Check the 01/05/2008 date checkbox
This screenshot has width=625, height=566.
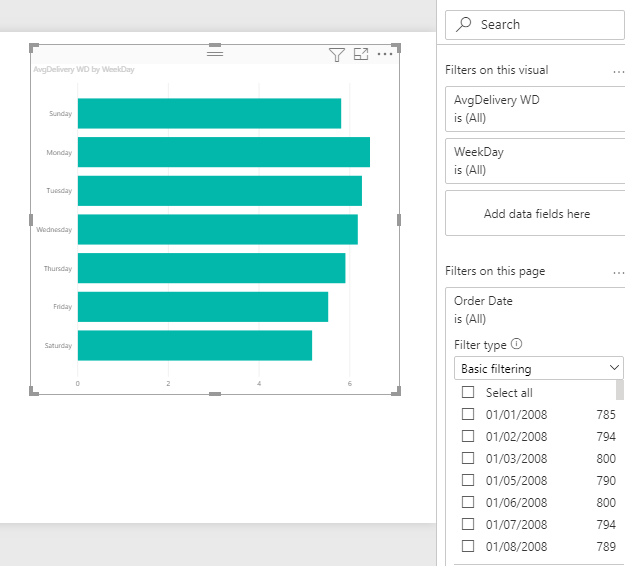(468, 480)
